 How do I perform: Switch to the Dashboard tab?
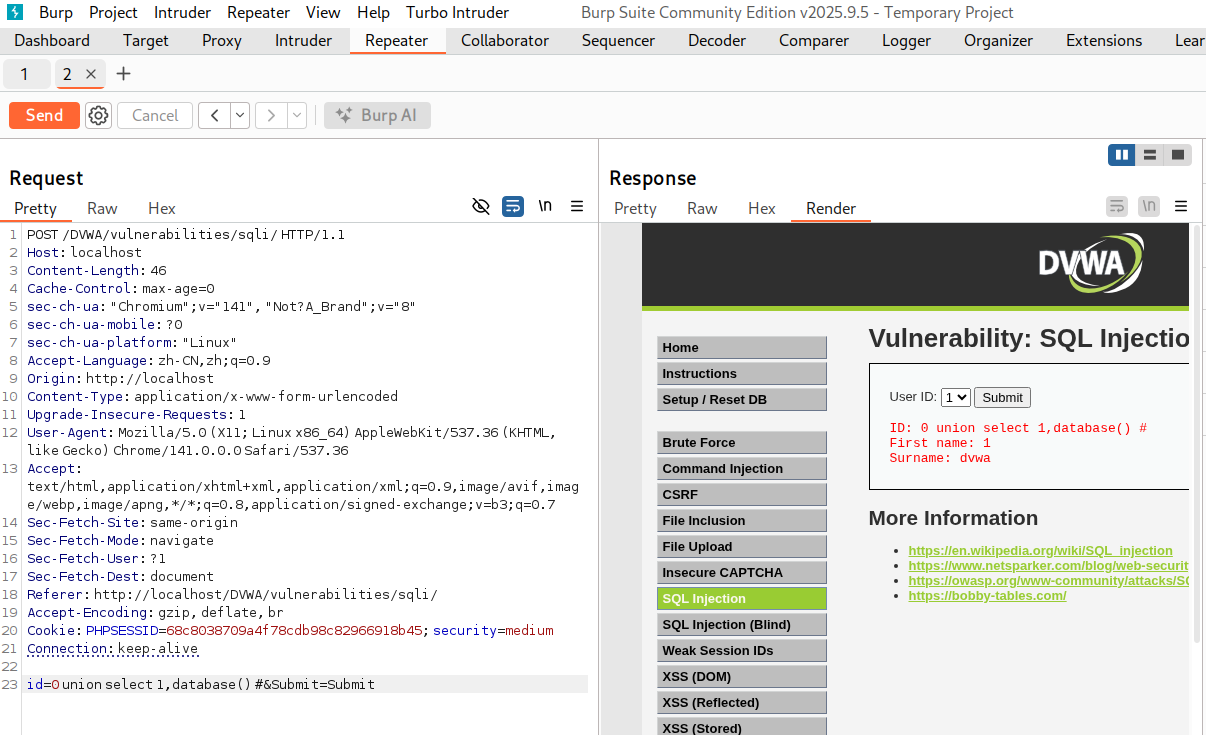tap(52, 41)
